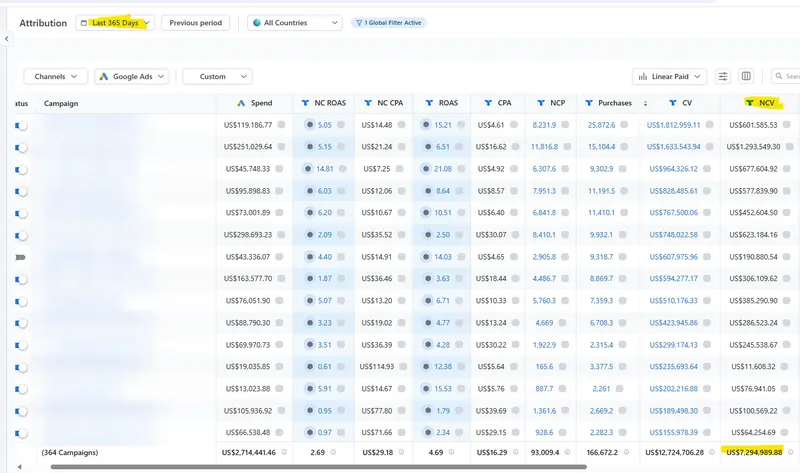Toggle status of the US$73,001.89 campaign
The image size is (800, 473).
click(21, 213)
